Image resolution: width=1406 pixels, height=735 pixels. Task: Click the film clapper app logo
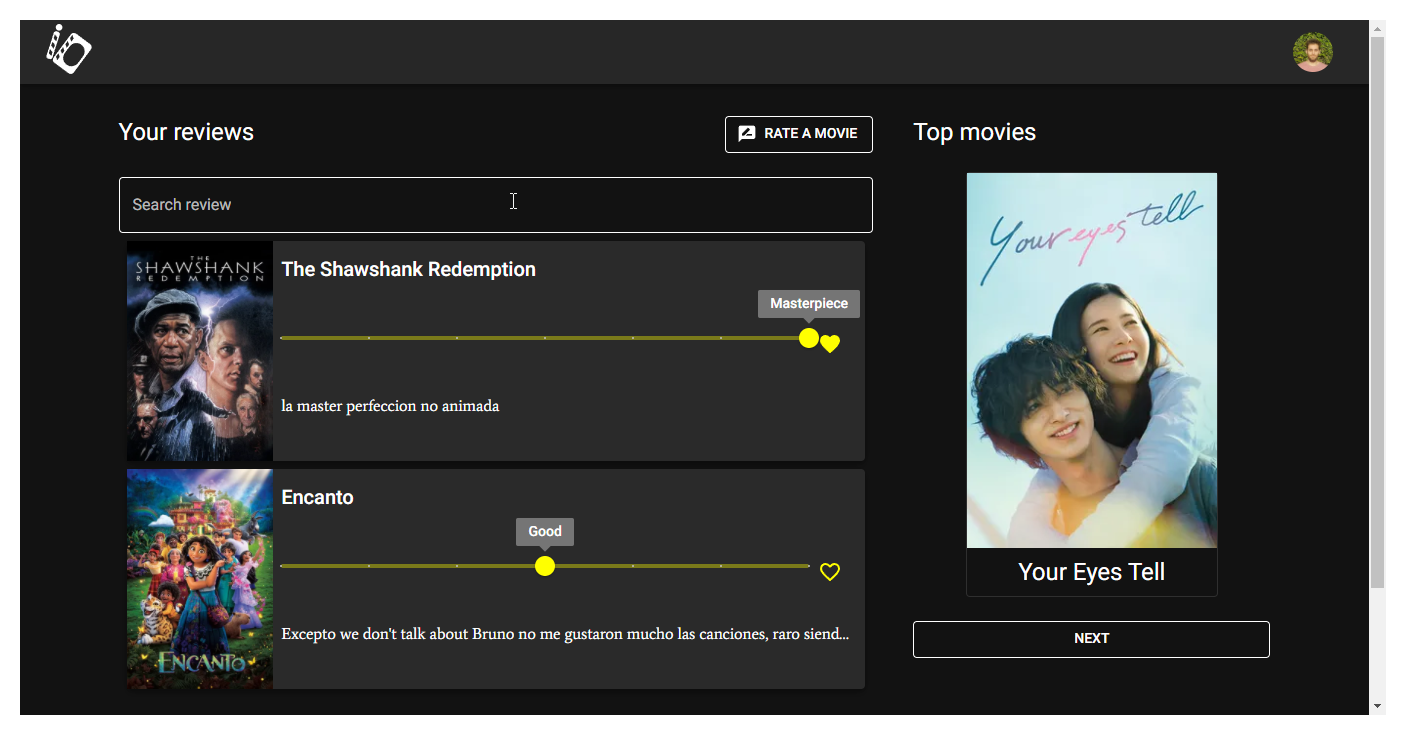coord(68,49)
